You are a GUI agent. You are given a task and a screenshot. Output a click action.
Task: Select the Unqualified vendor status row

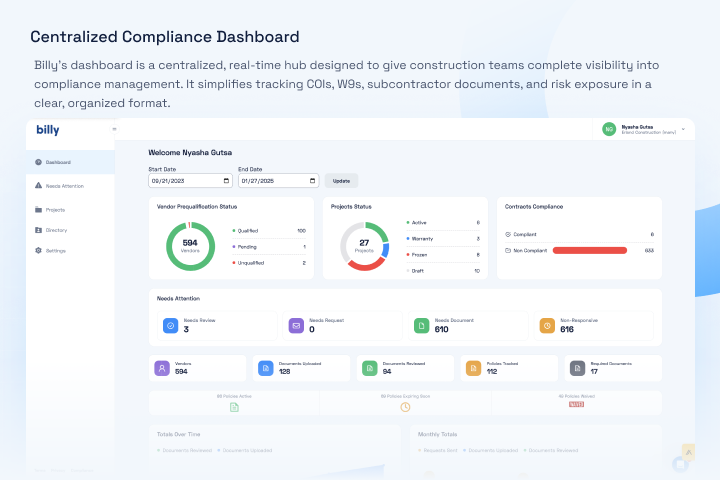[269, 263]
